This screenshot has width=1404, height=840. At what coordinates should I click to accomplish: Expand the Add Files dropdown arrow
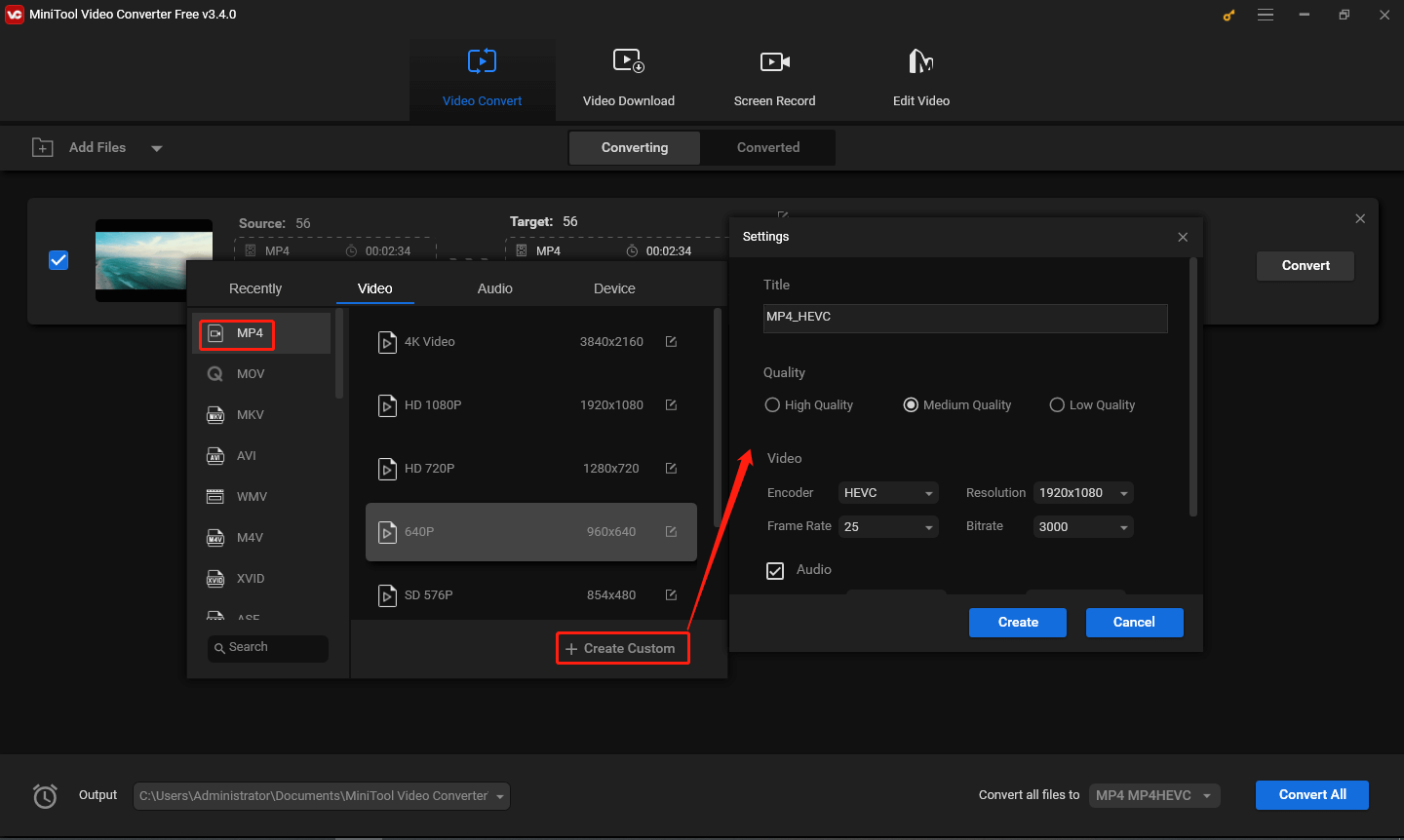[x=157, y=149]
